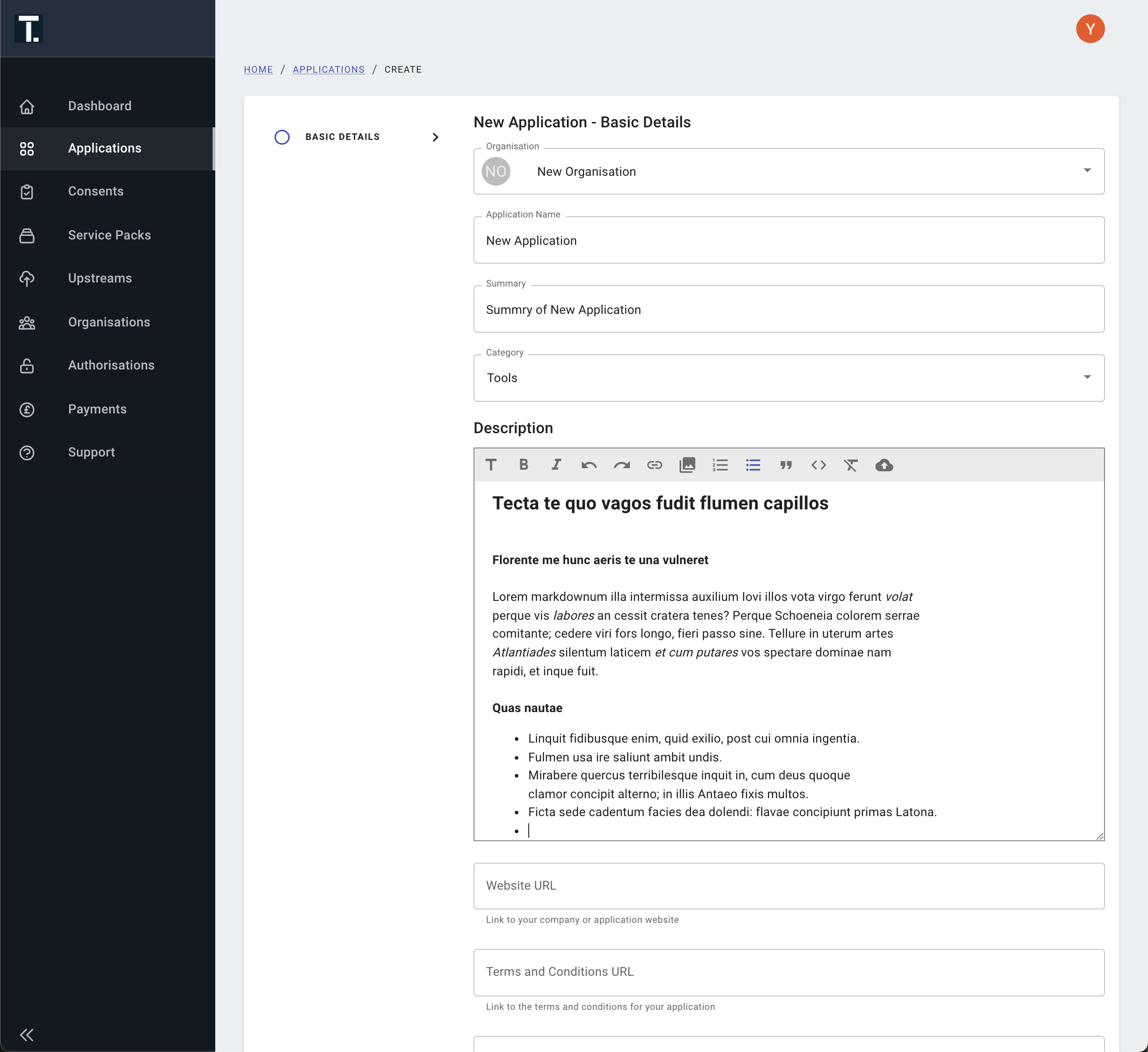Click the code block icon
The width and height of the screenshot is (1148, 1052).
[x=818, y=465]
